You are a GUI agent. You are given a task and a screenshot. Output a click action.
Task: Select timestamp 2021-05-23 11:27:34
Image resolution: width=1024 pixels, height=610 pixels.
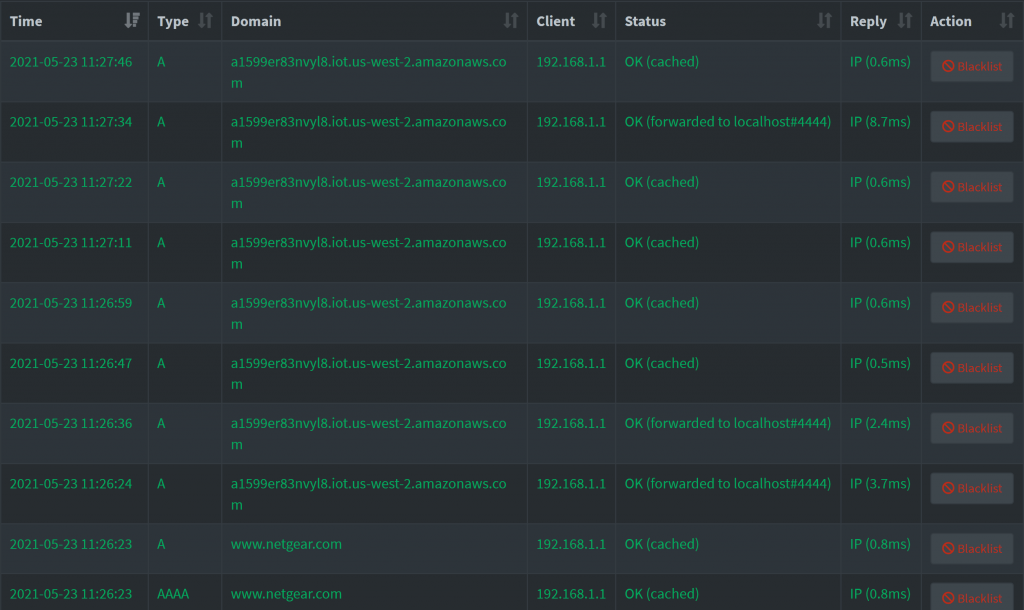(71, 122)
